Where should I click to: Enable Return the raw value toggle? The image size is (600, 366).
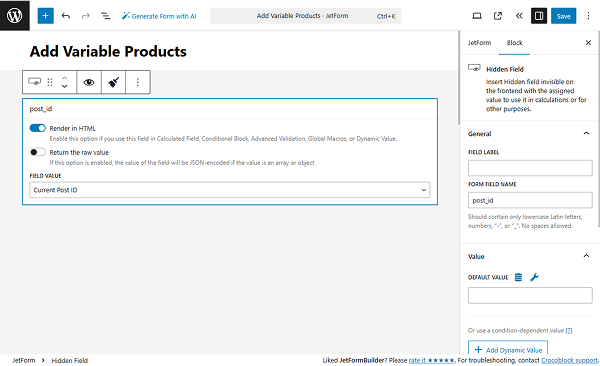click(38, 152)
